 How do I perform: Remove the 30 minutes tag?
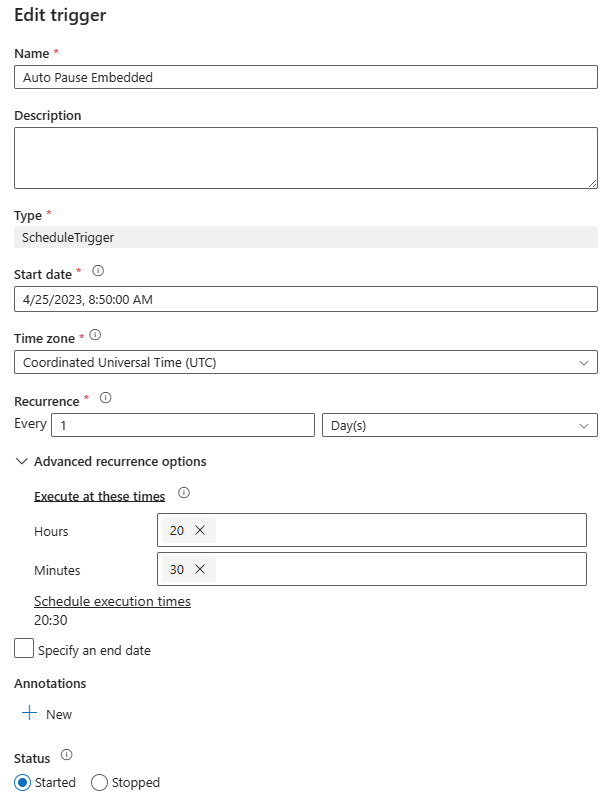click(200, 569)
